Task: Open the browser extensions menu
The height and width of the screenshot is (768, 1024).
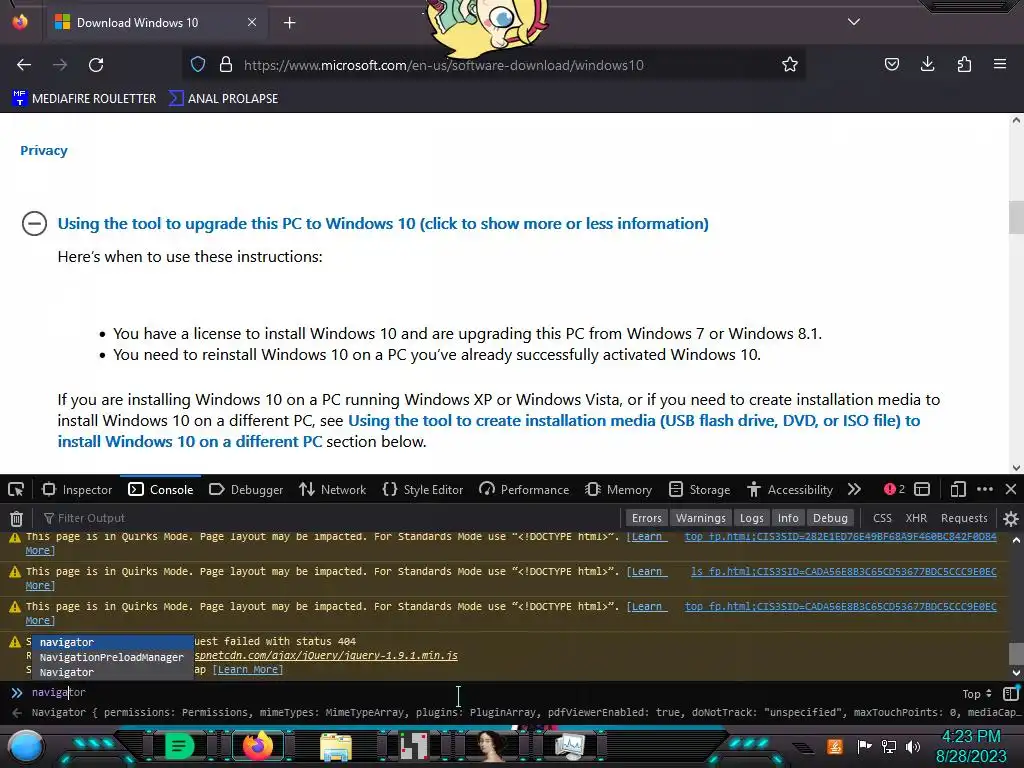Action: pyautogui.click(x=964, y=65)
